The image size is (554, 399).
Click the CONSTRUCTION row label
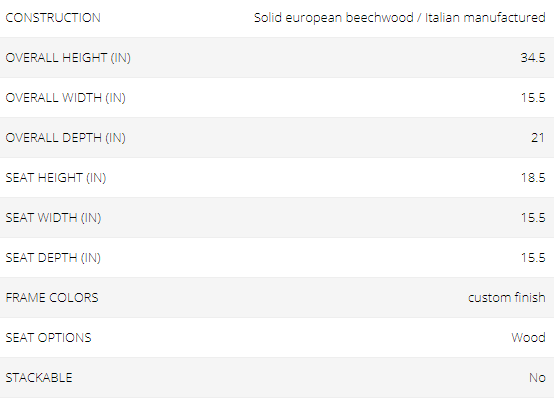(53, 18)
